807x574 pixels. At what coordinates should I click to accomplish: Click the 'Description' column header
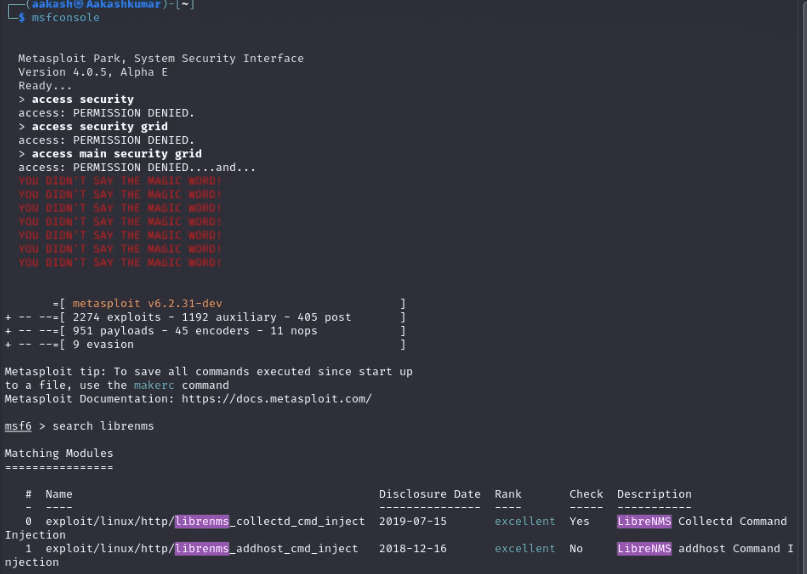point(654,494)
